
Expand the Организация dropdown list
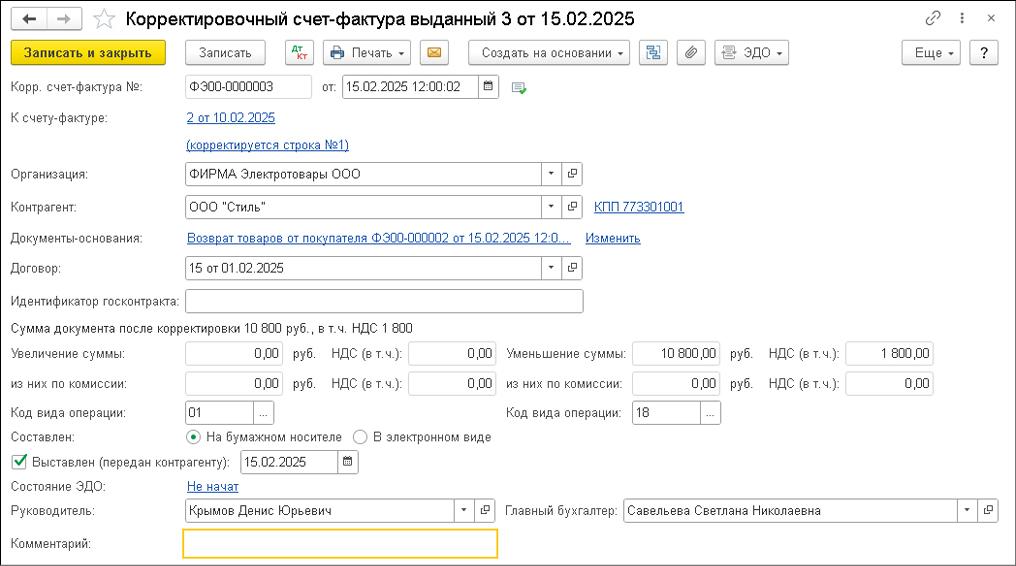(x=551, y=174)
